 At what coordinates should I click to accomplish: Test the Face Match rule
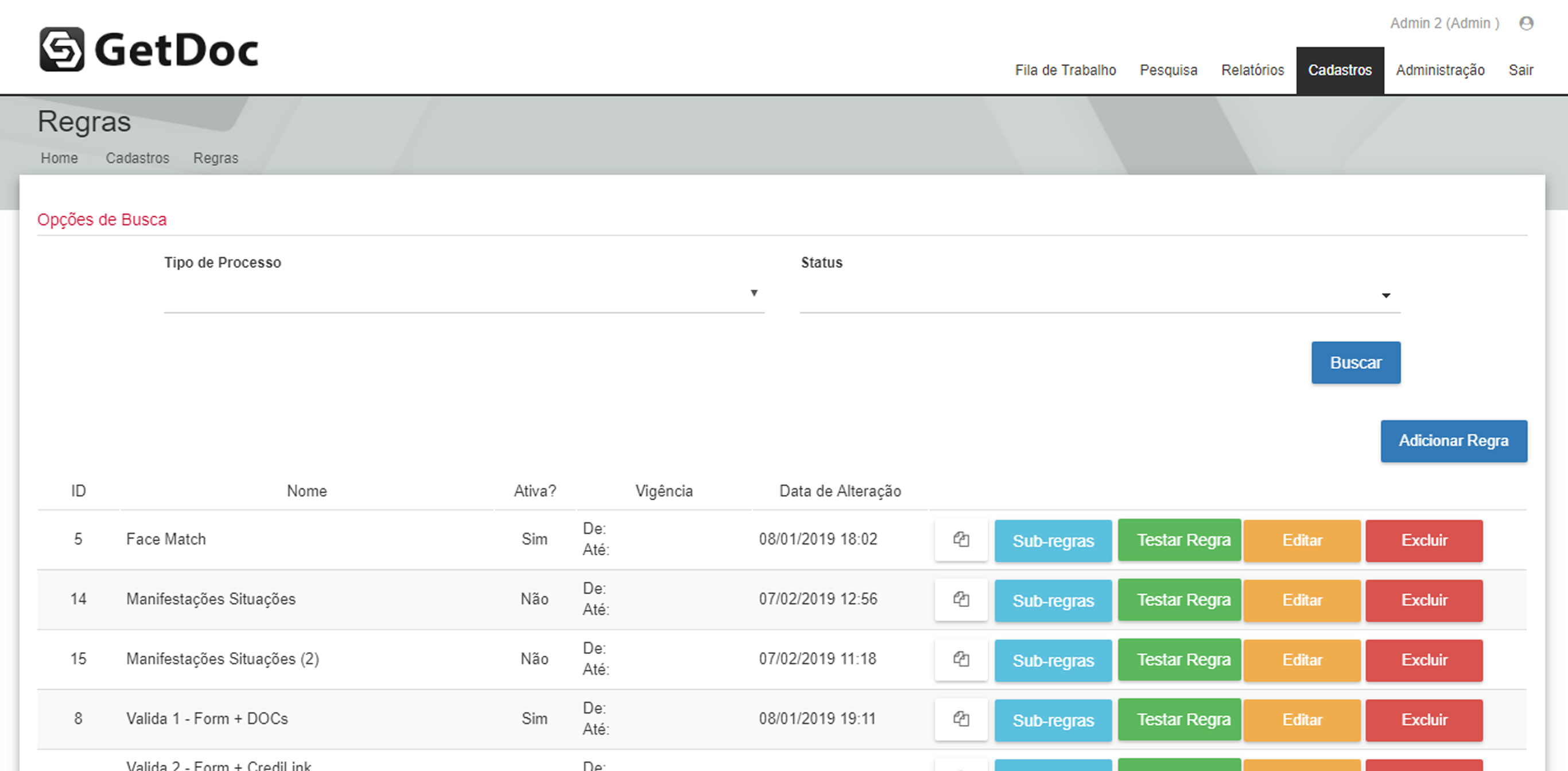point(1179,540)
